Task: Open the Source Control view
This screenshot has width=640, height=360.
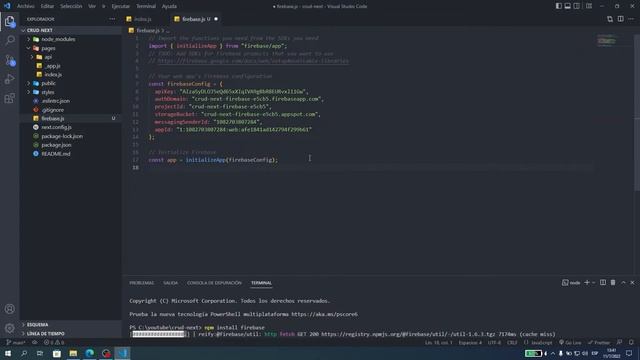Action: coord(10,60)
